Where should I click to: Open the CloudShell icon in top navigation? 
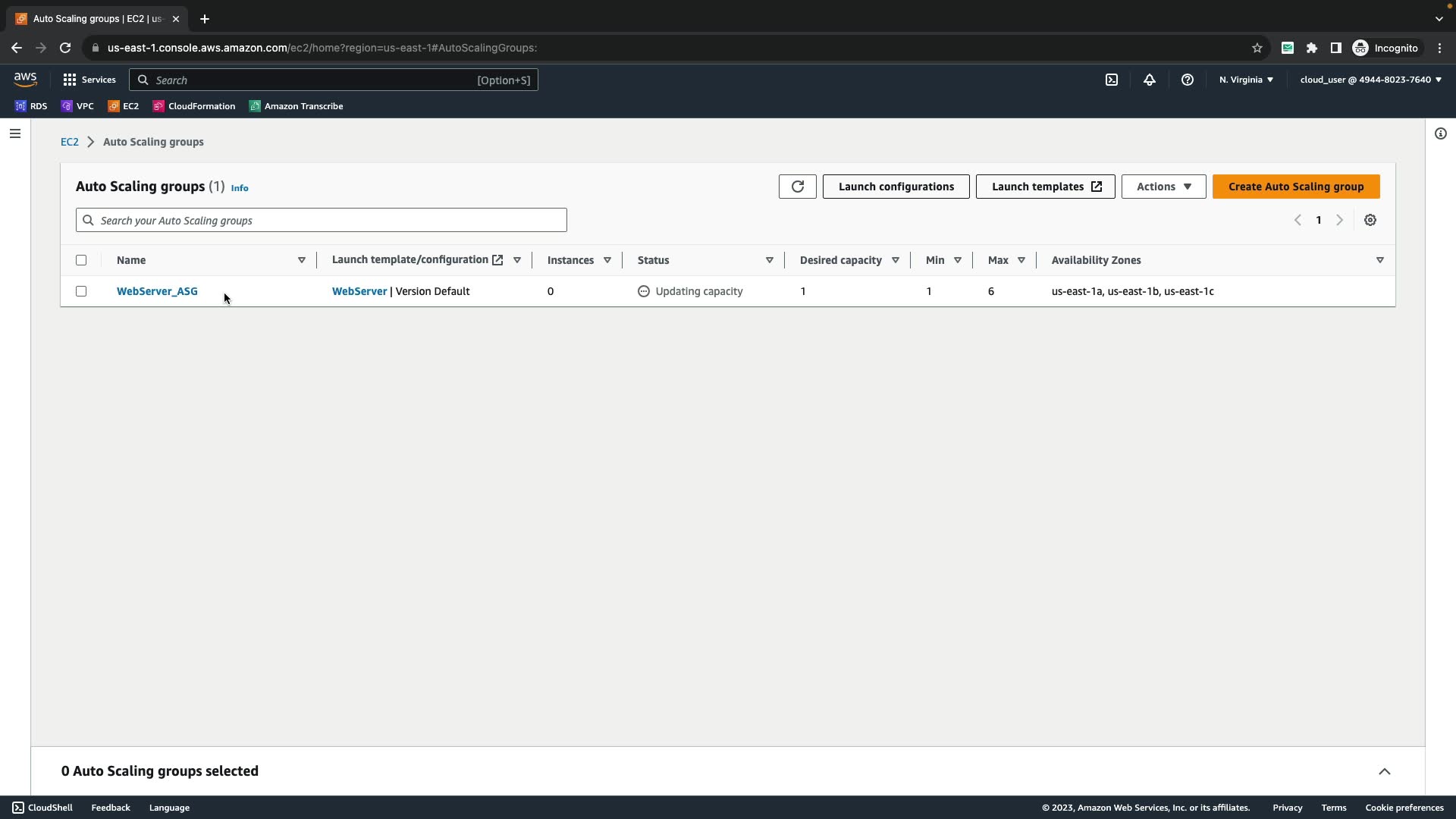(x=1111, y=80)
